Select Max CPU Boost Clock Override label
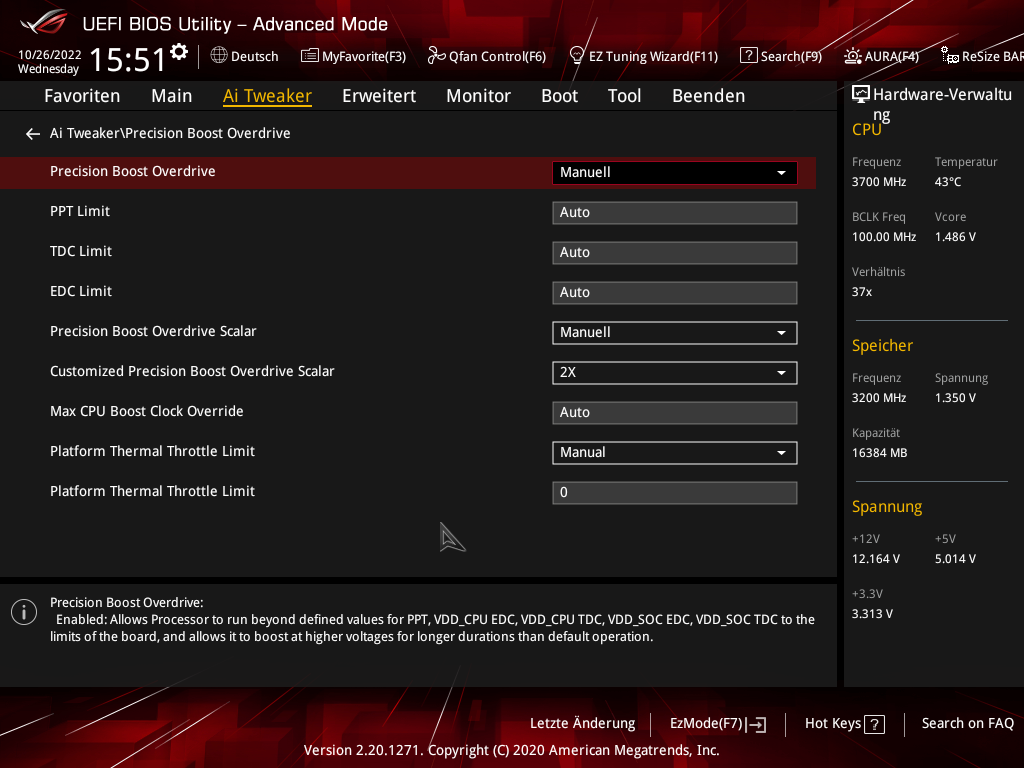This screenshot has width=1024, height=768. [x=147, y=411]
